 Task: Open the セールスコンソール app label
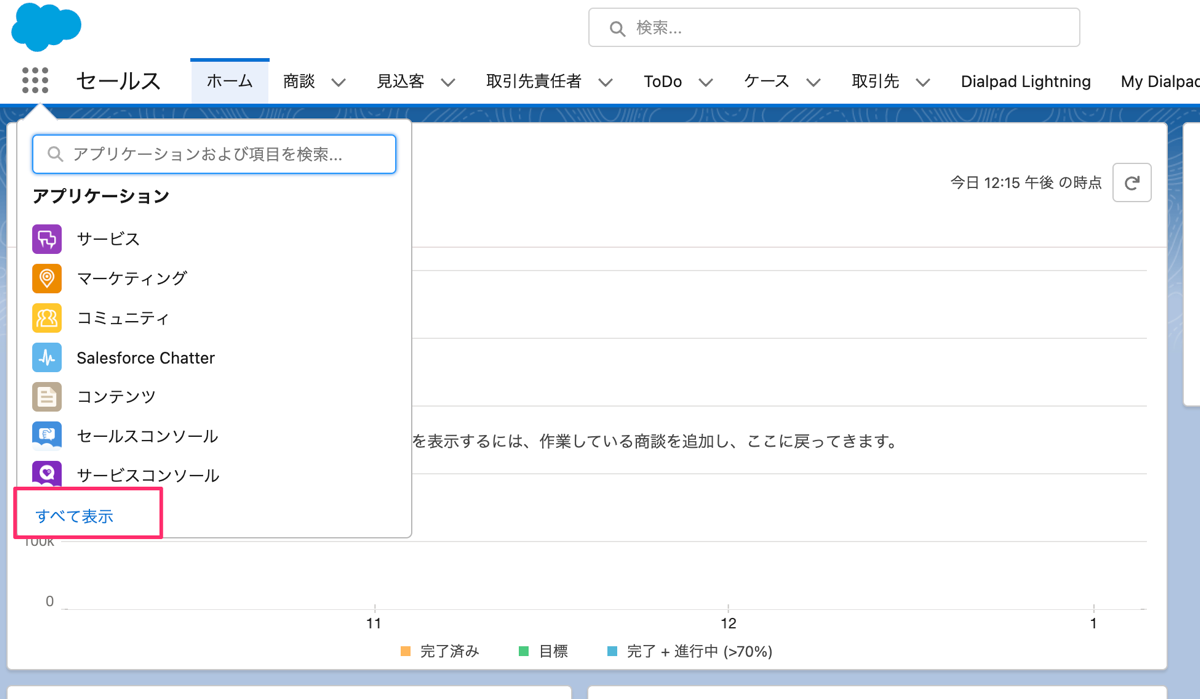coord(148,436)
